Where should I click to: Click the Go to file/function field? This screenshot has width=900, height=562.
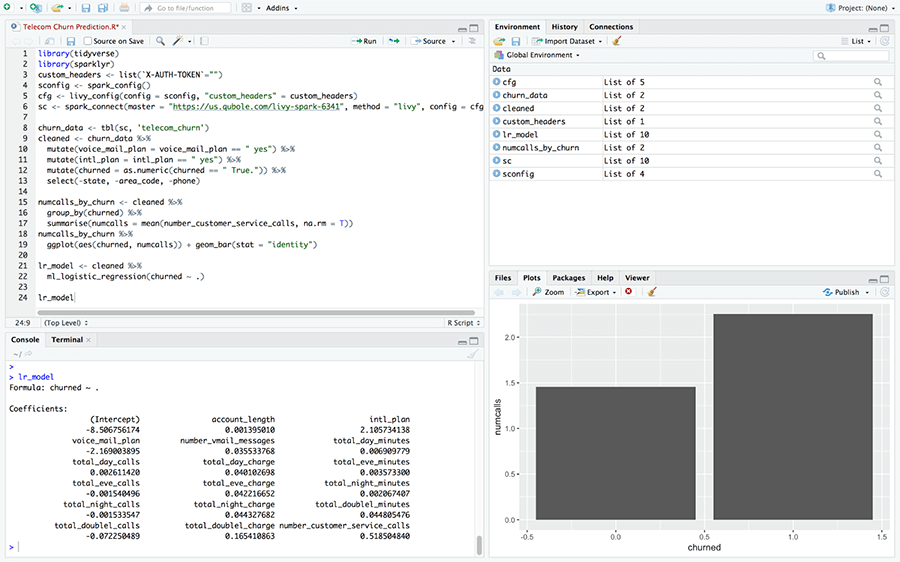[x=185, y=8]
